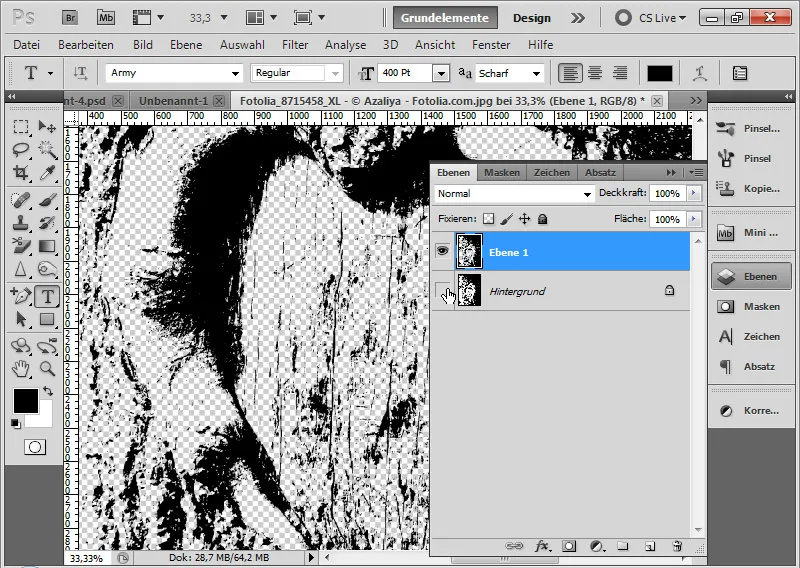Reset default foreground and background colors
The width and height of the screenshot is (800, 568).
point(16,424)
